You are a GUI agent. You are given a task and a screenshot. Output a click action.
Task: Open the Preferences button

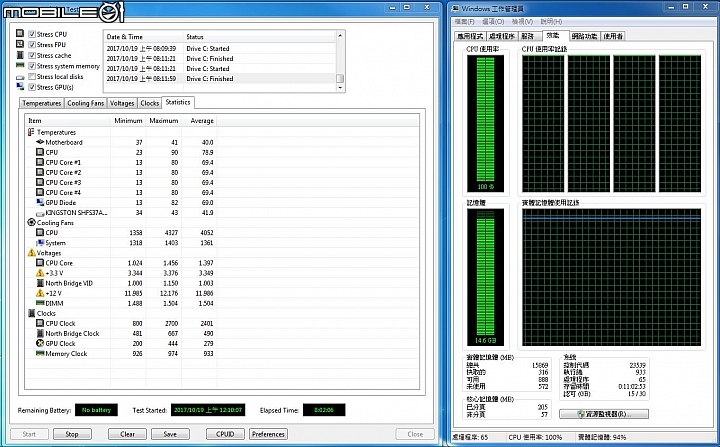(x=268, y=434)
